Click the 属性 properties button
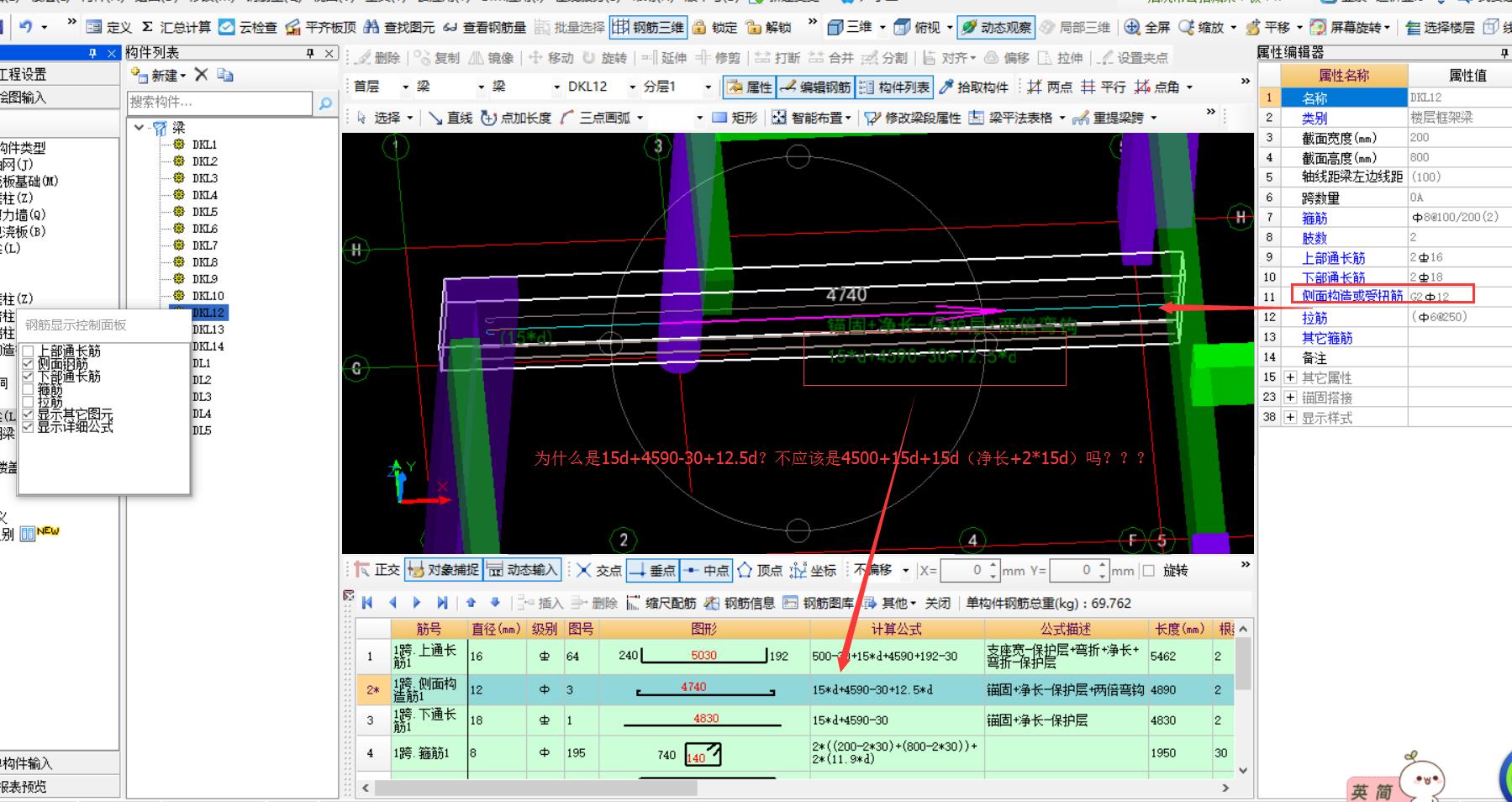The image size is (1512, 802). (750, 87)
